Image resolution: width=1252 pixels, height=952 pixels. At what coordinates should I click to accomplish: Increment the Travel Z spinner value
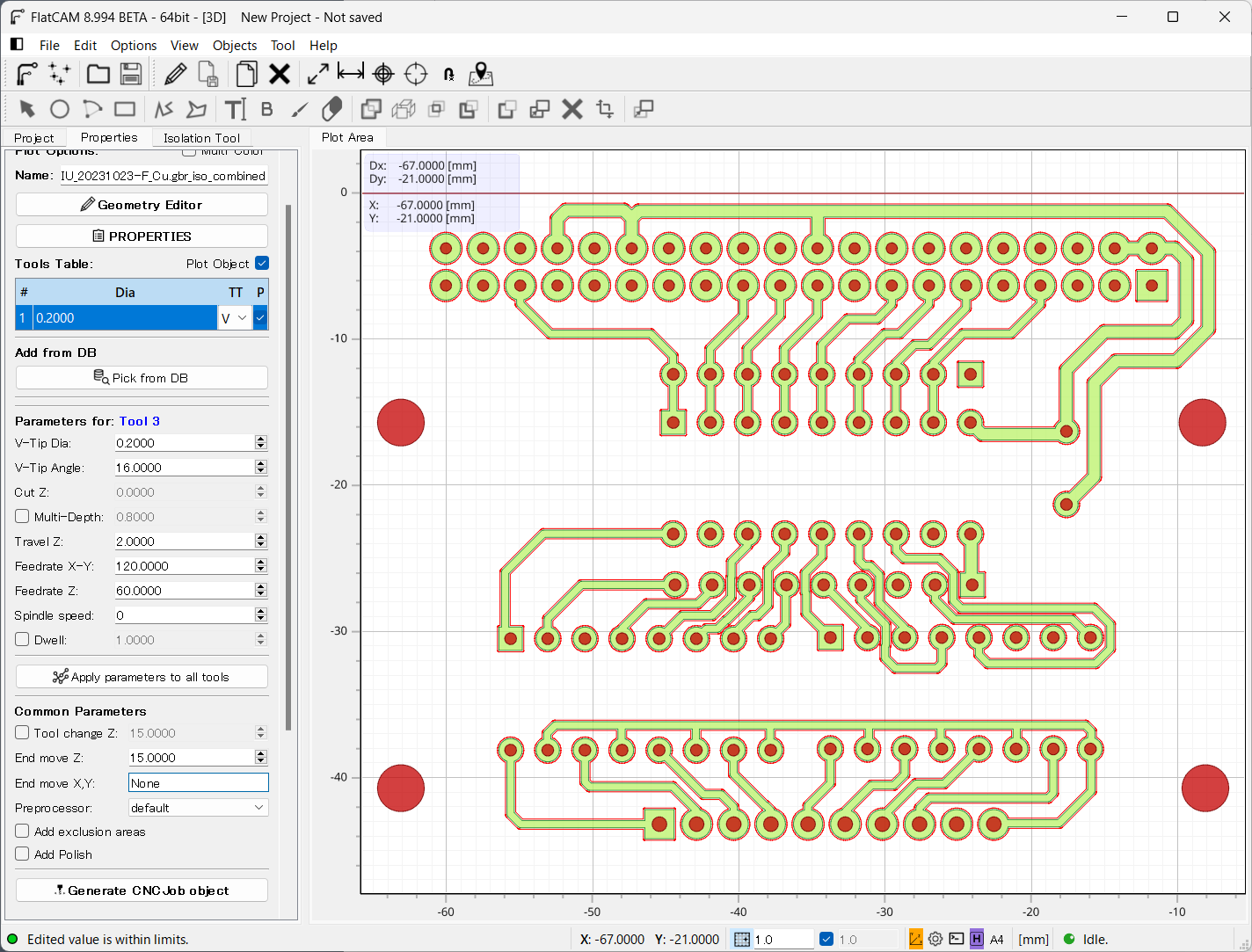261,538
